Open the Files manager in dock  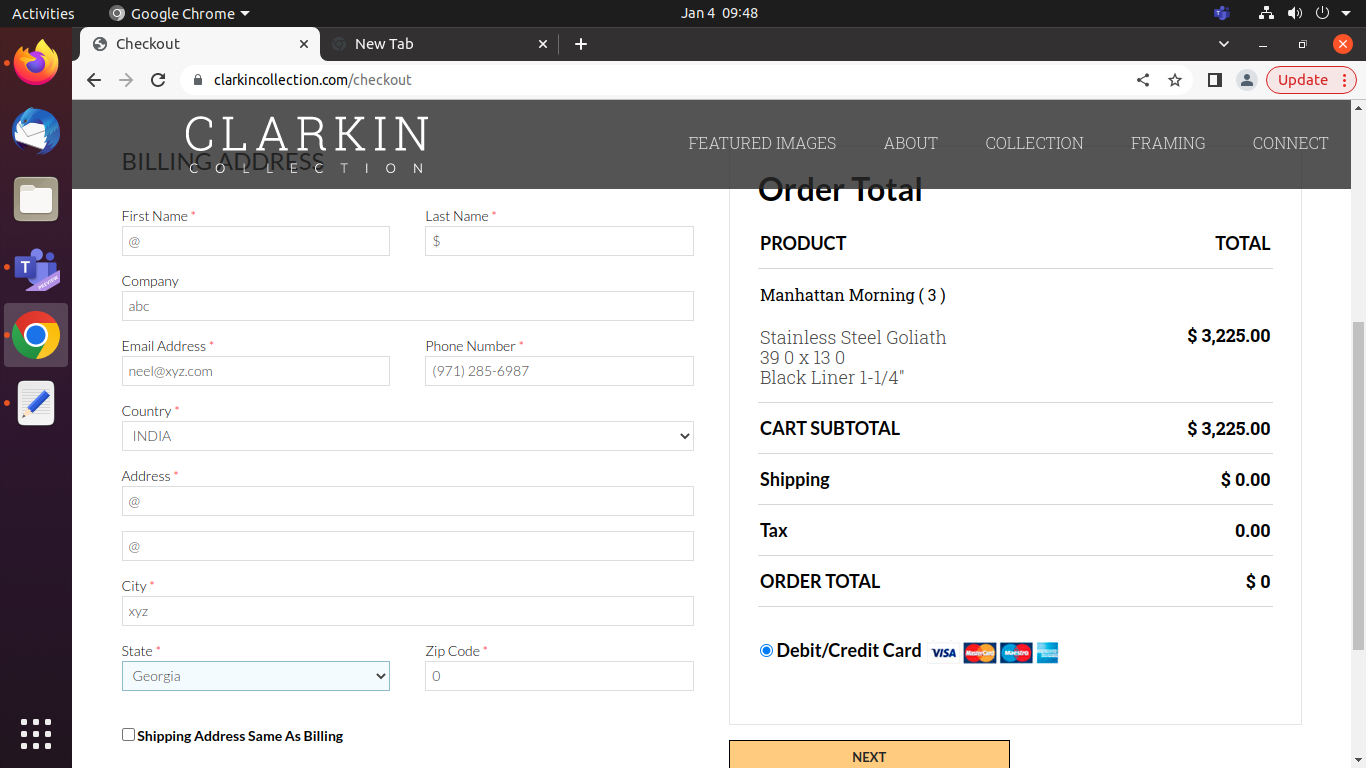tap(36, 199)
